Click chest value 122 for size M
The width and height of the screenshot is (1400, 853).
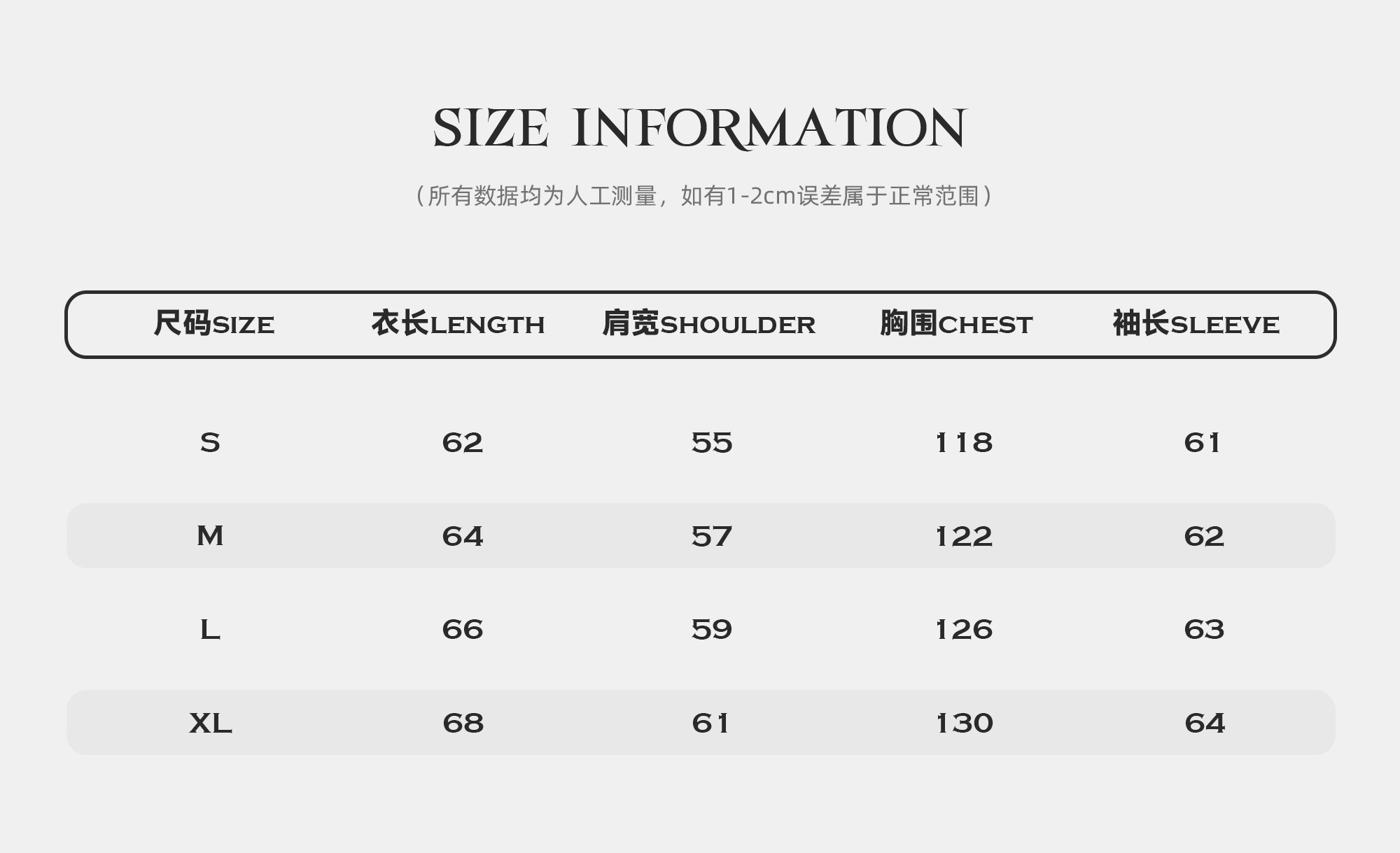(964, 537)
